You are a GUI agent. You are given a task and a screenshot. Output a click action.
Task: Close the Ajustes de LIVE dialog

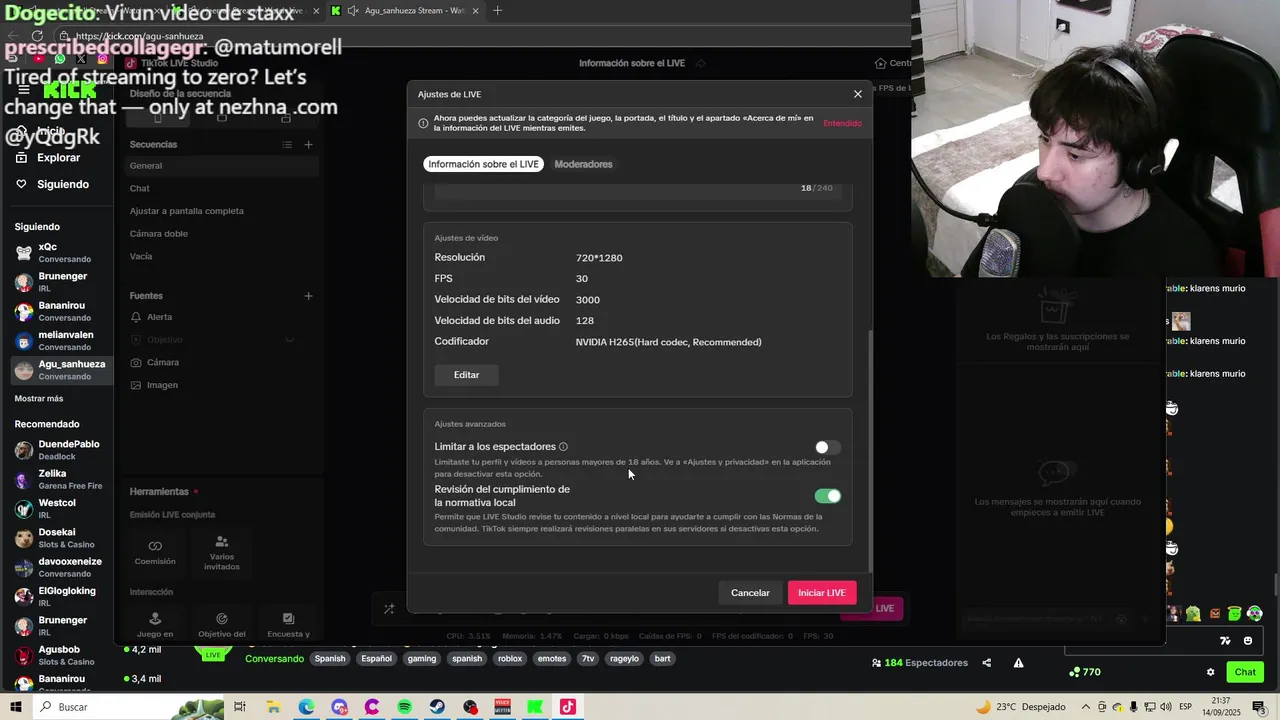coord(857,94)
